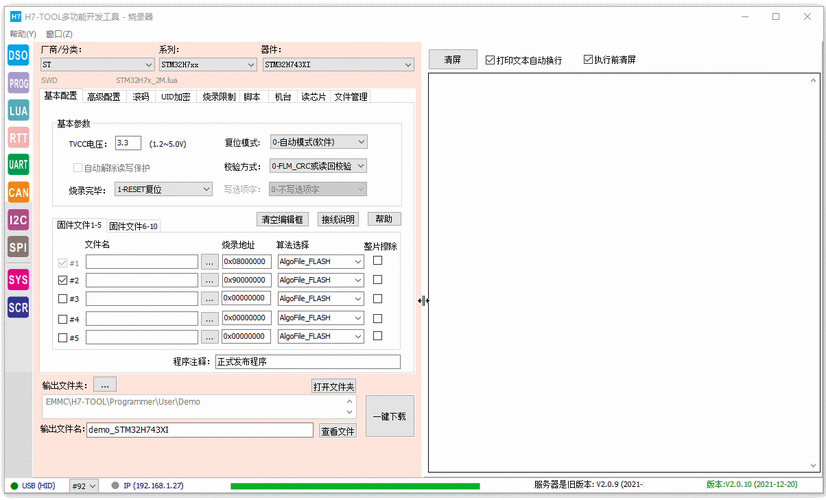The width and height of the screenshot is (826, 500).
Task: Browse file for firmware row #5
Action: [210, 337]
